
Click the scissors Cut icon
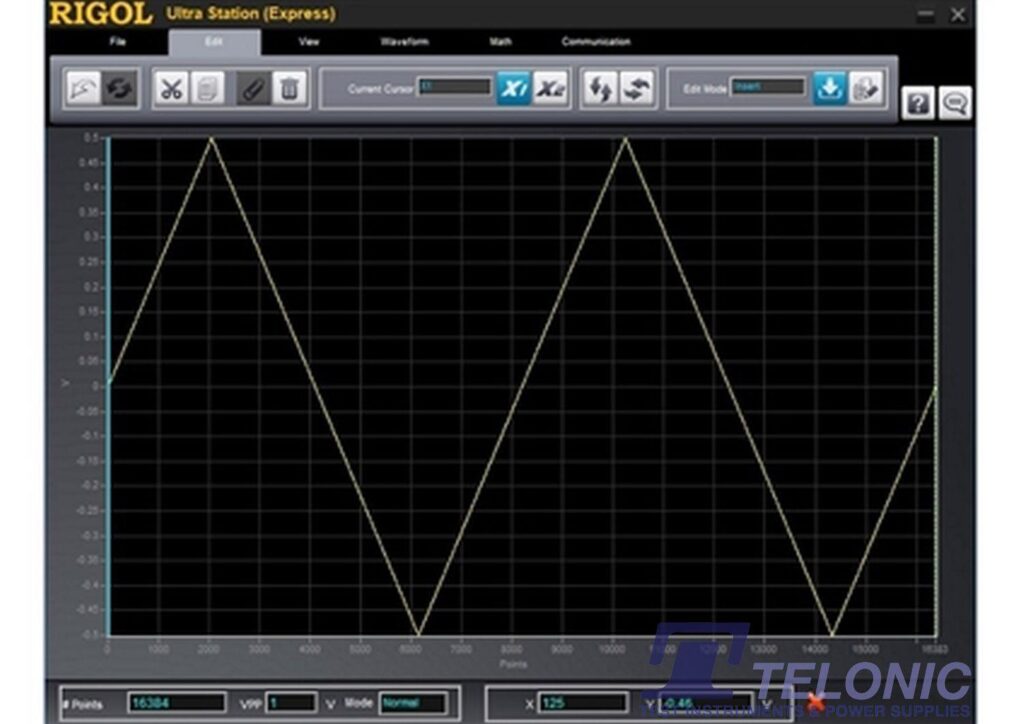(172, 89)
